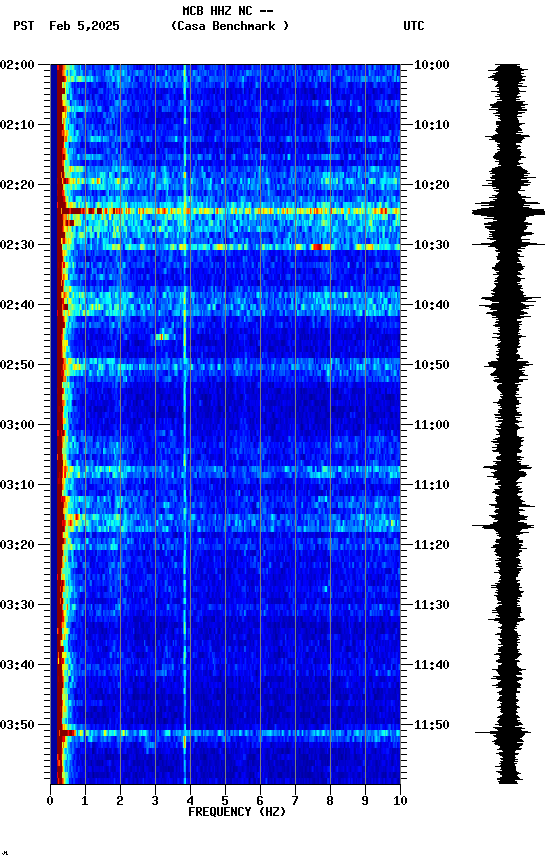Click the 03:30 PST time label
Screen dimensions: 552x864
coord(18,605)
